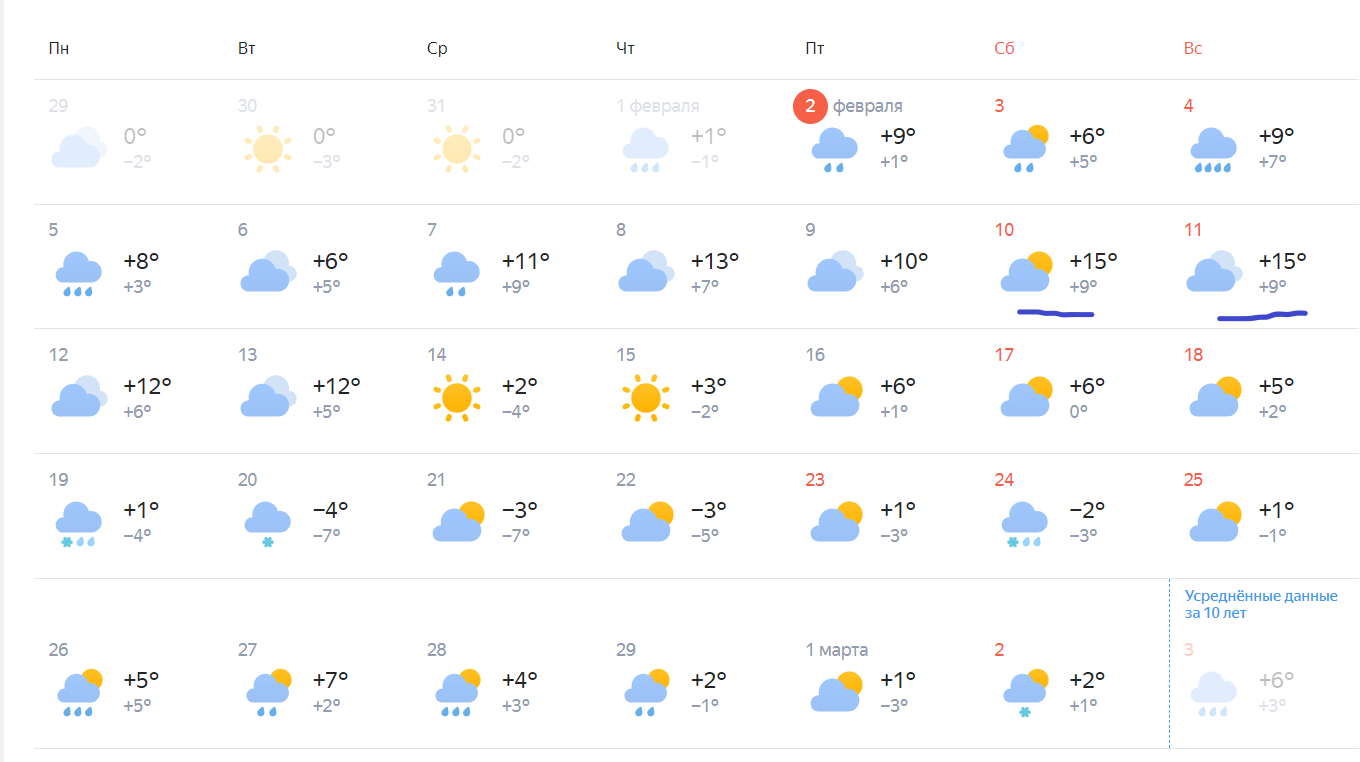1360x762 pixels.
Task: Click the cloudy icon for day 8
Action: pyautogui.click(x=645, y=272)
